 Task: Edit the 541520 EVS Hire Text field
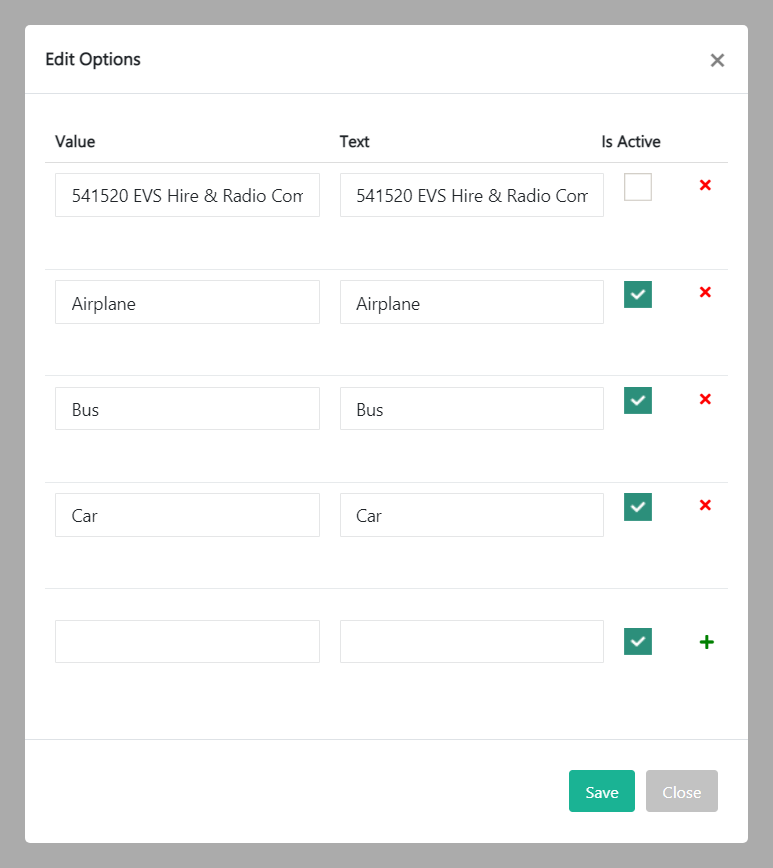[x=471, y=195]
